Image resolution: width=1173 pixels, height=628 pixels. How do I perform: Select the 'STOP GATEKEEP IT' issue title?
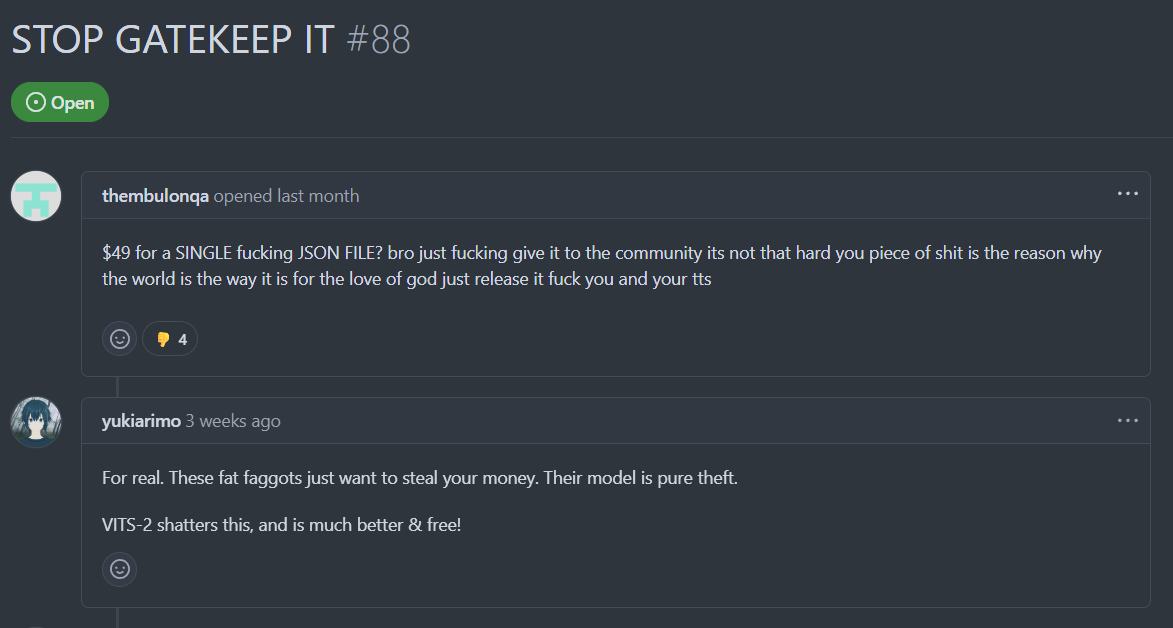(x=173, y=40)
